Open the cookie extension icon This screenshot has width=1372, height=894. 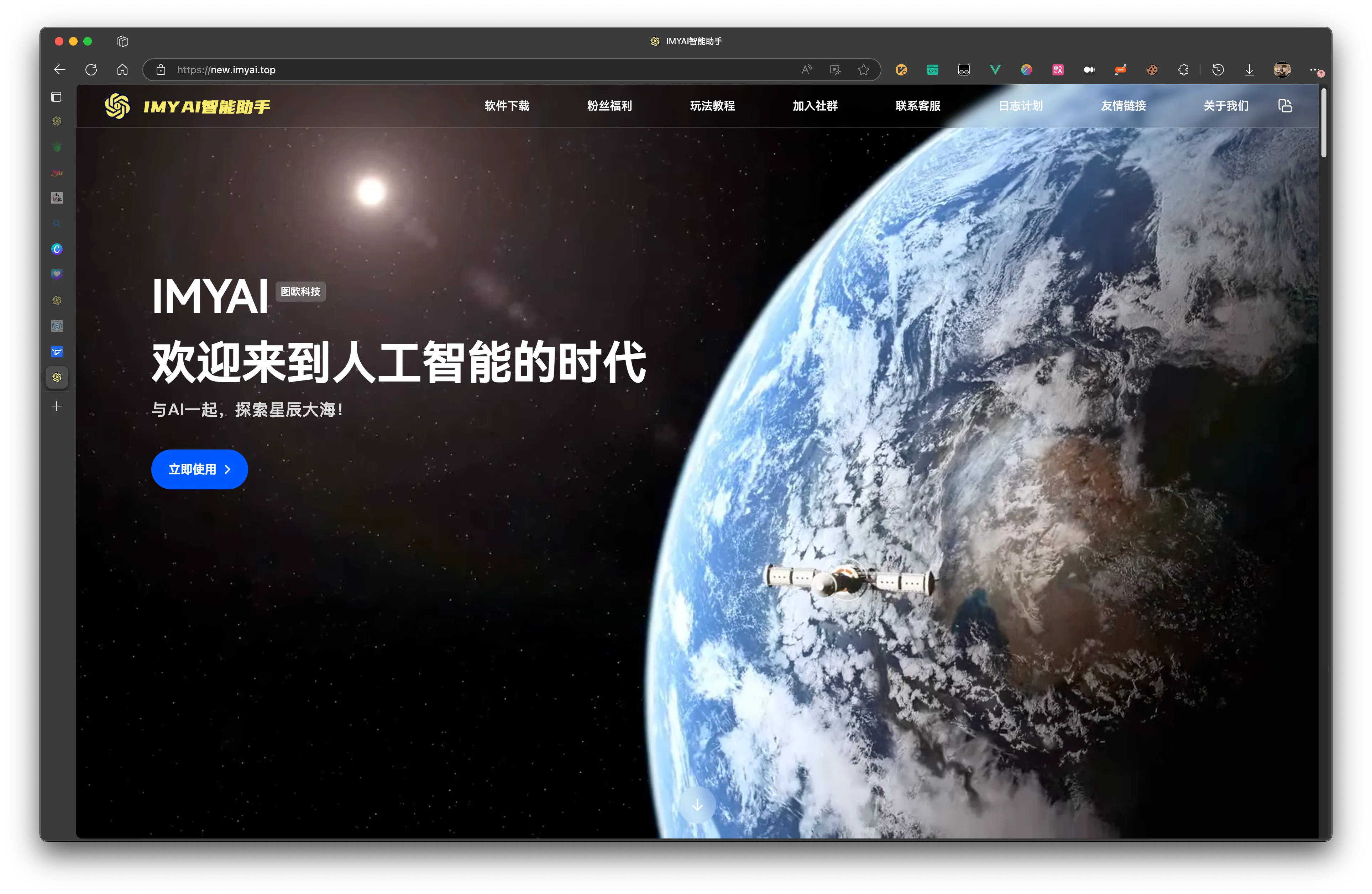tap(1152, 70)
